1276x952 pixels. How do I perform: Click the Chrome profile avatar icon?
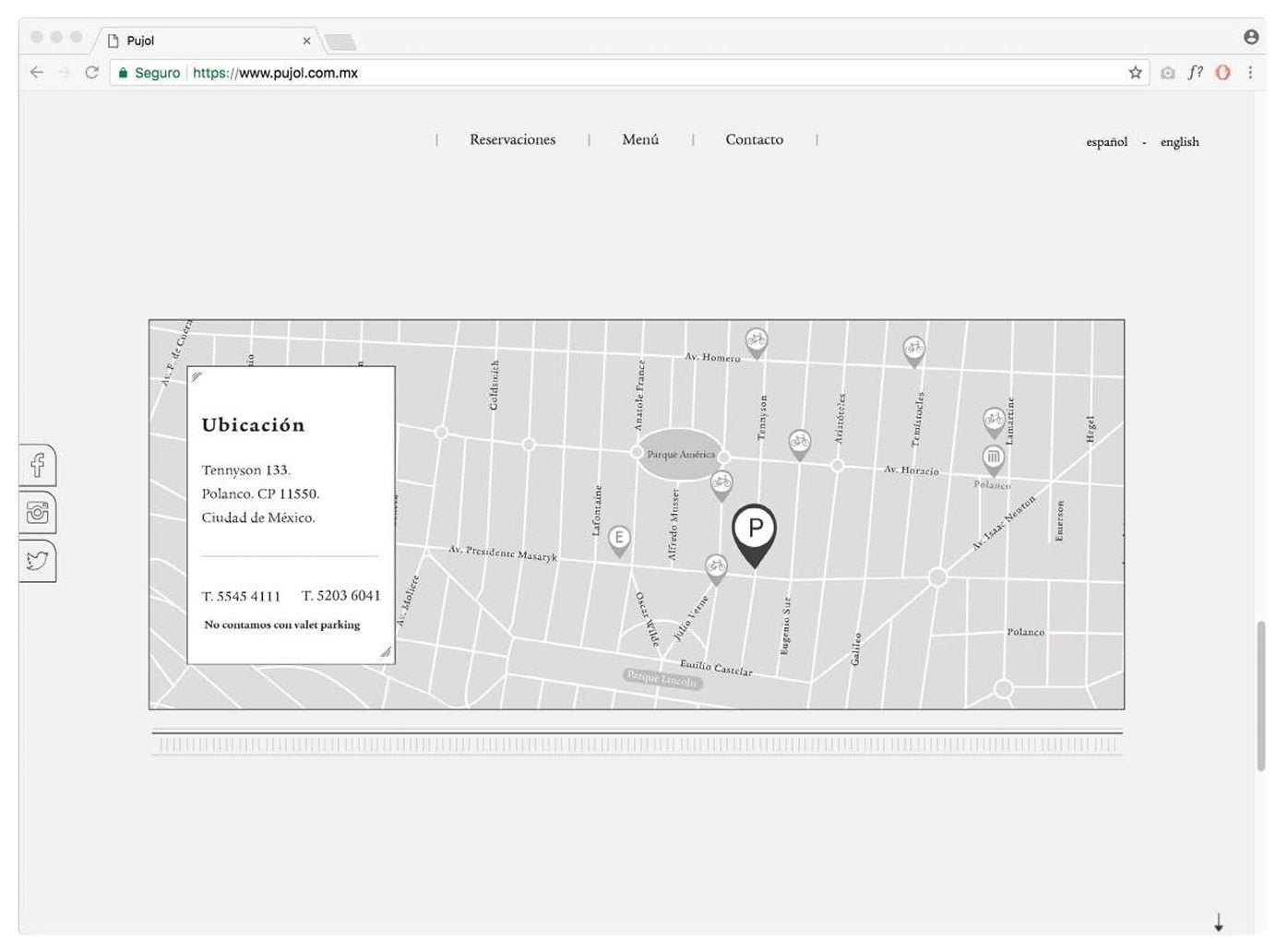pyautogui.click(x=1251, y=37)
